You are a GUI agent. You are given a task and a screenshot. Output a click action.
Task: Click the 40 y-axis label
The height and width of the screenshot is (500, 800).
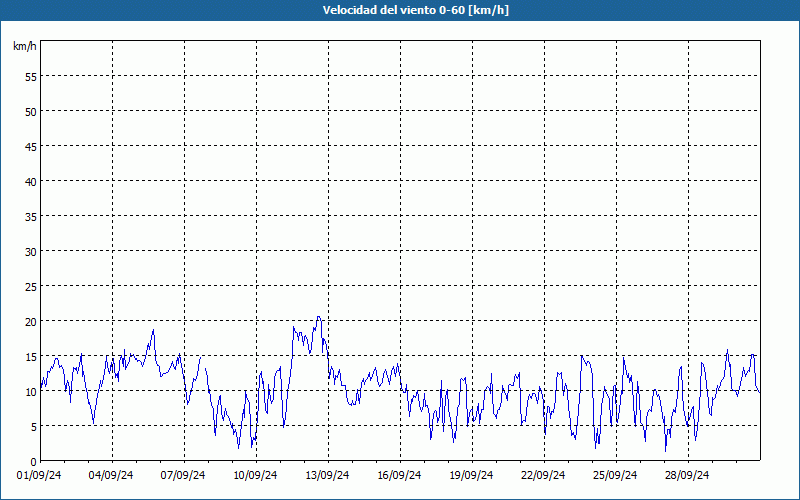click(31, 182)
